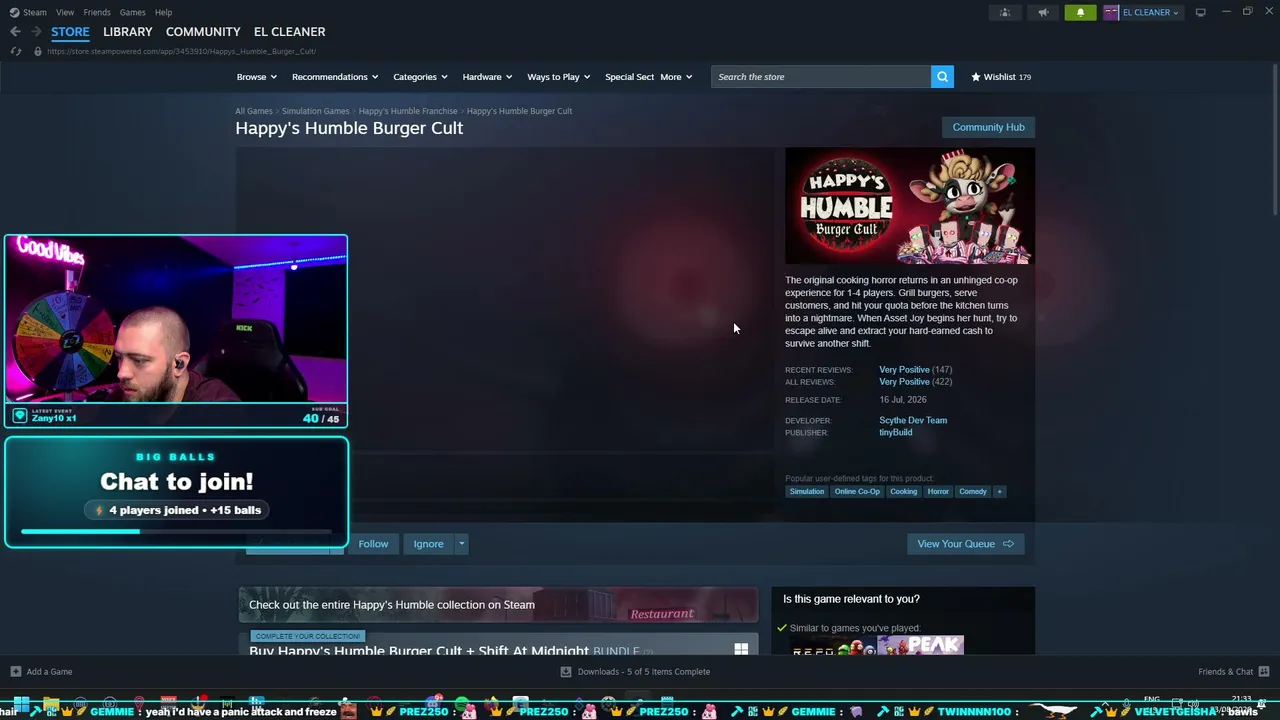
Task: Go back with the back arrow
Action: (15, 32)
